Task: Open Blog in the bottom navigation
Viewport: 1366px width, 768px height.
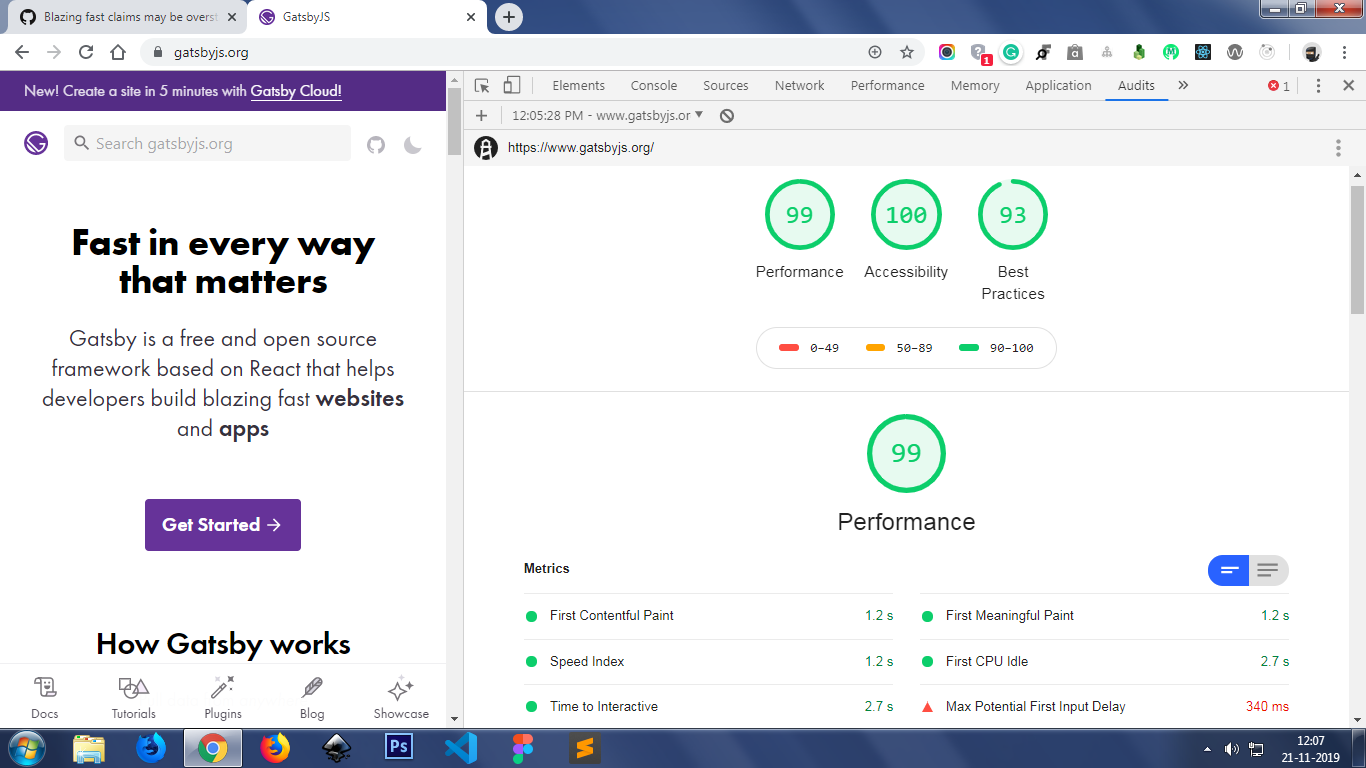Action: [x=312, y=698]
